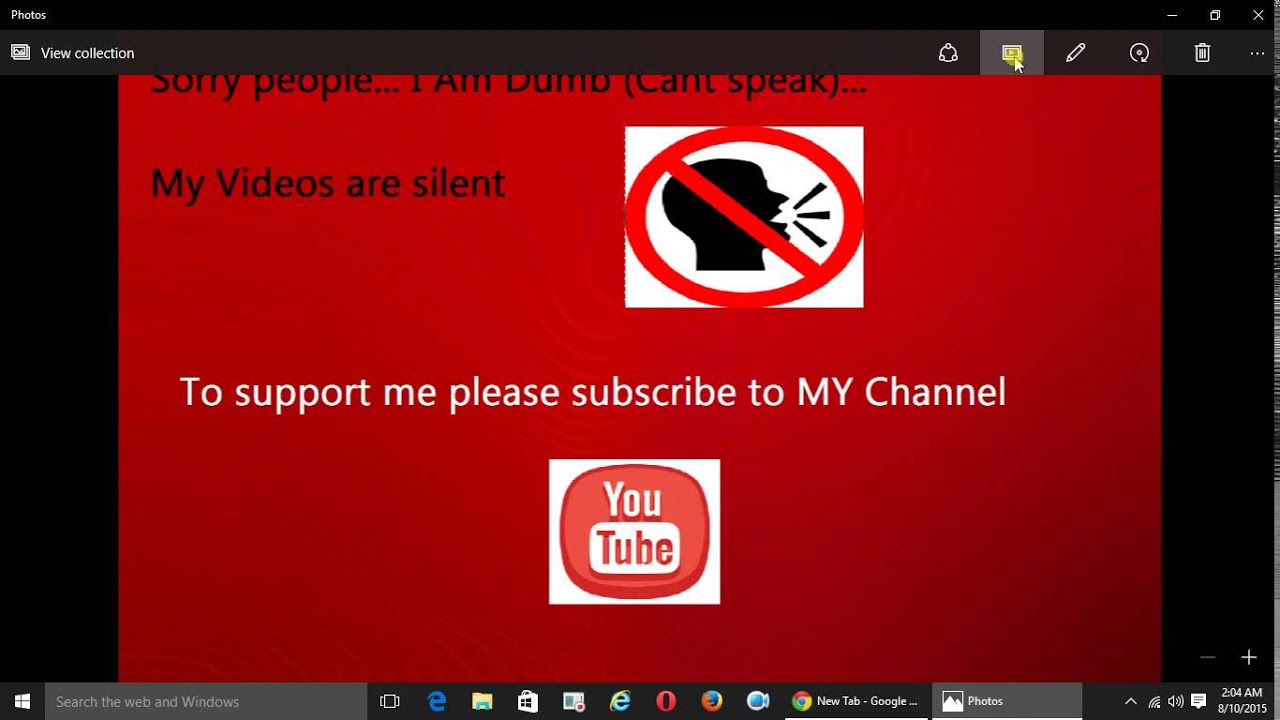Click the Search the web and Windows box
The height and width of the screenshot is (720, 1280).
point(206,701)
